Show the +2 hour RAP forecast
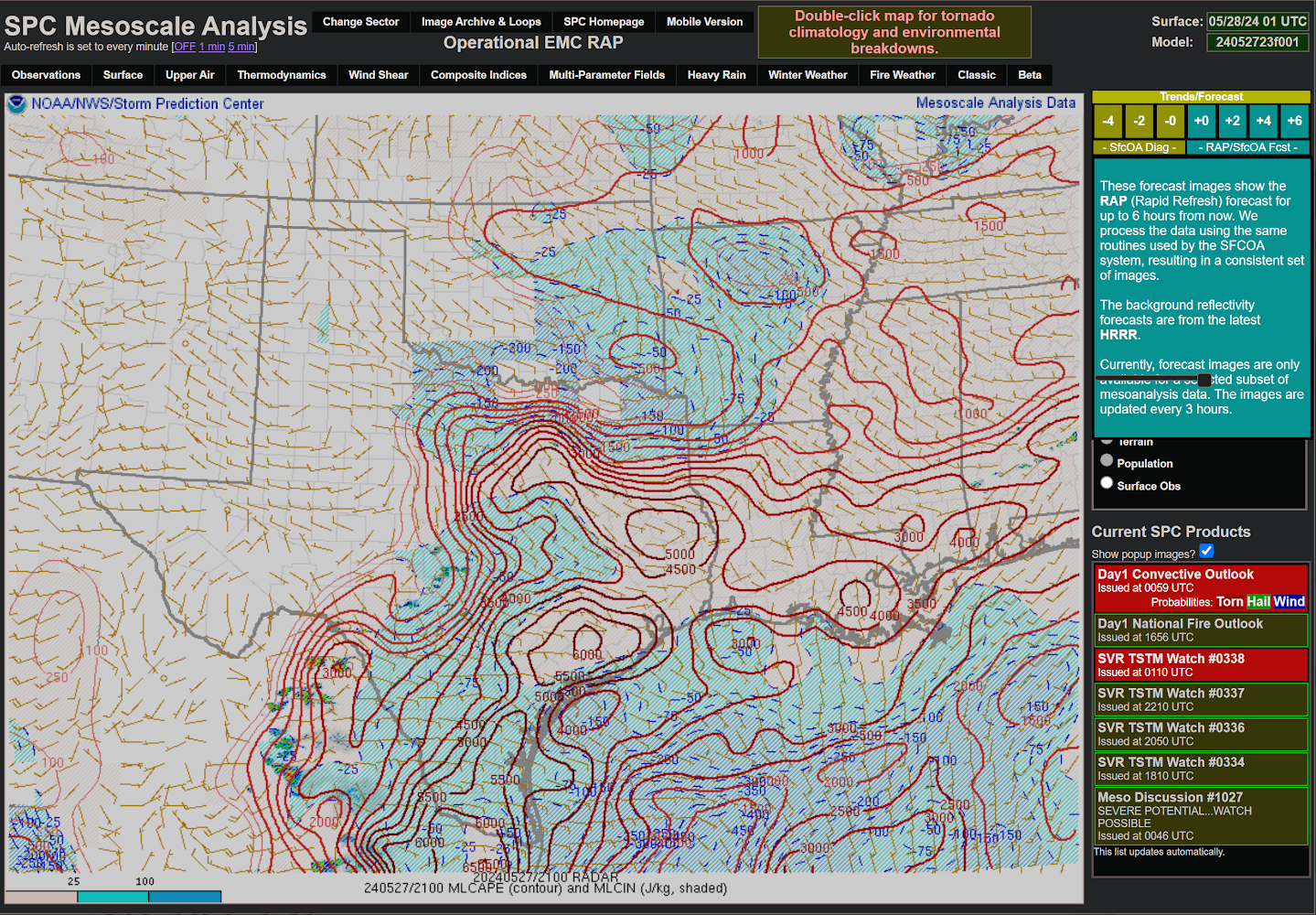The width and height of the screenshot is (1316, 915). [1232, 121]
